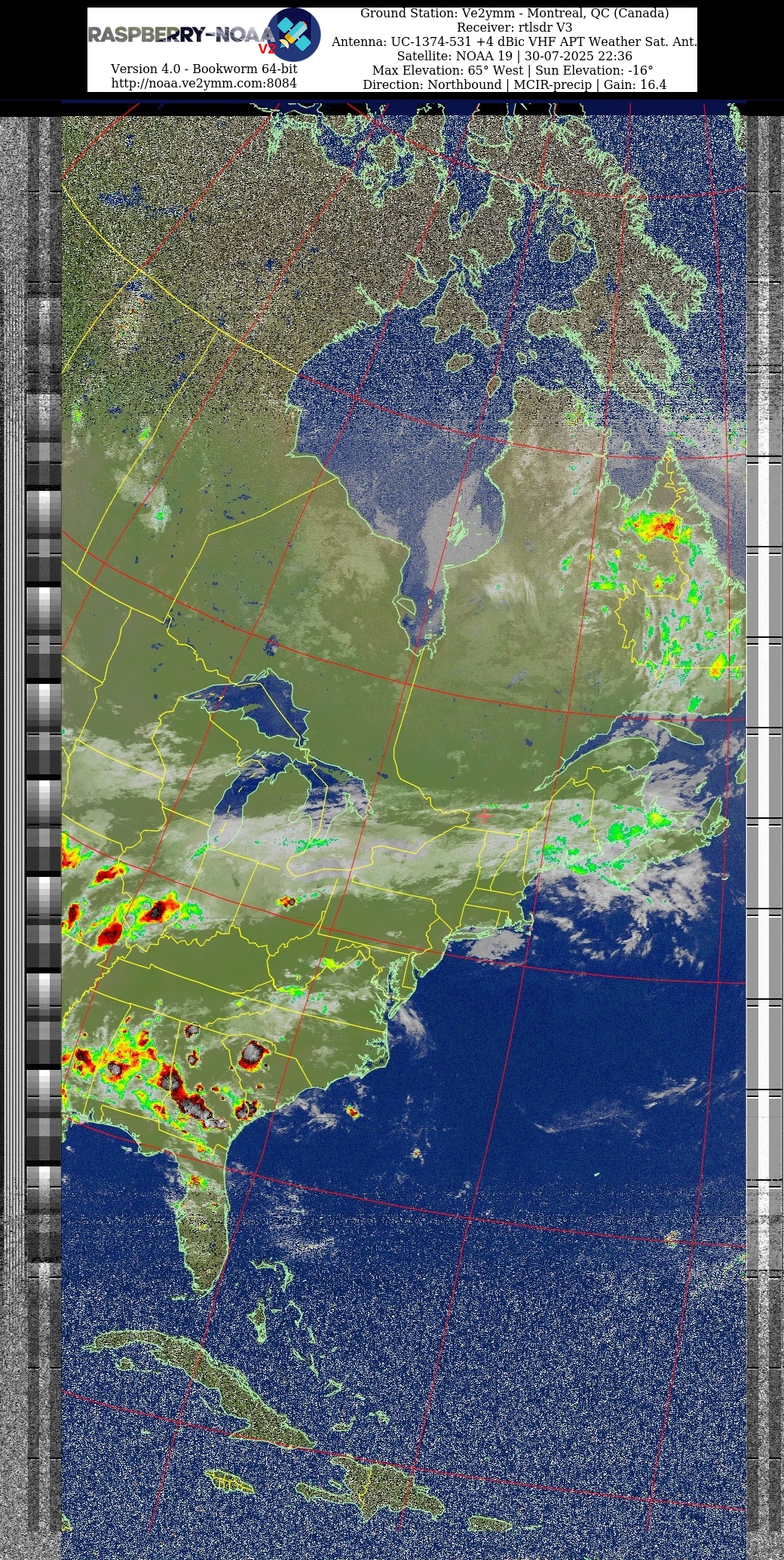Click the 'Max Elevation: 65° West' line
The image size is (784, 1560).
point(514,70)
